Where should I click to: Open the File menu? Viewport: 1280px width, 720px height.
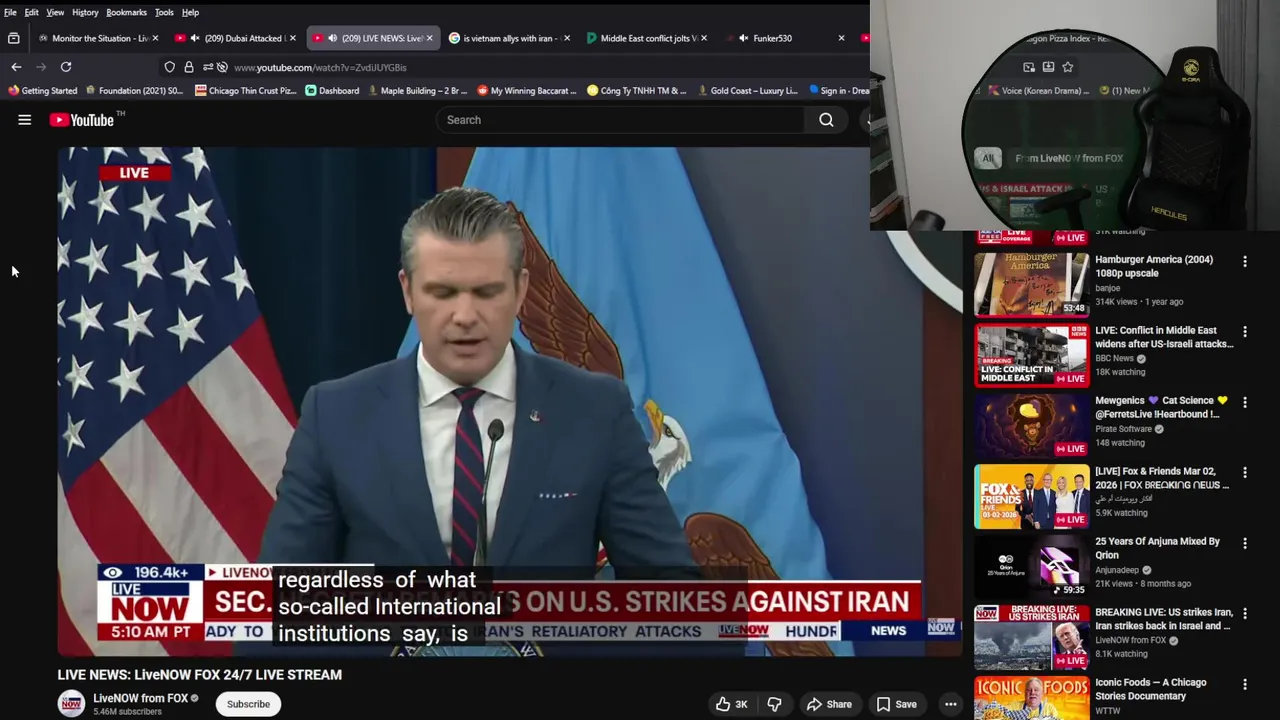(10, 12)
